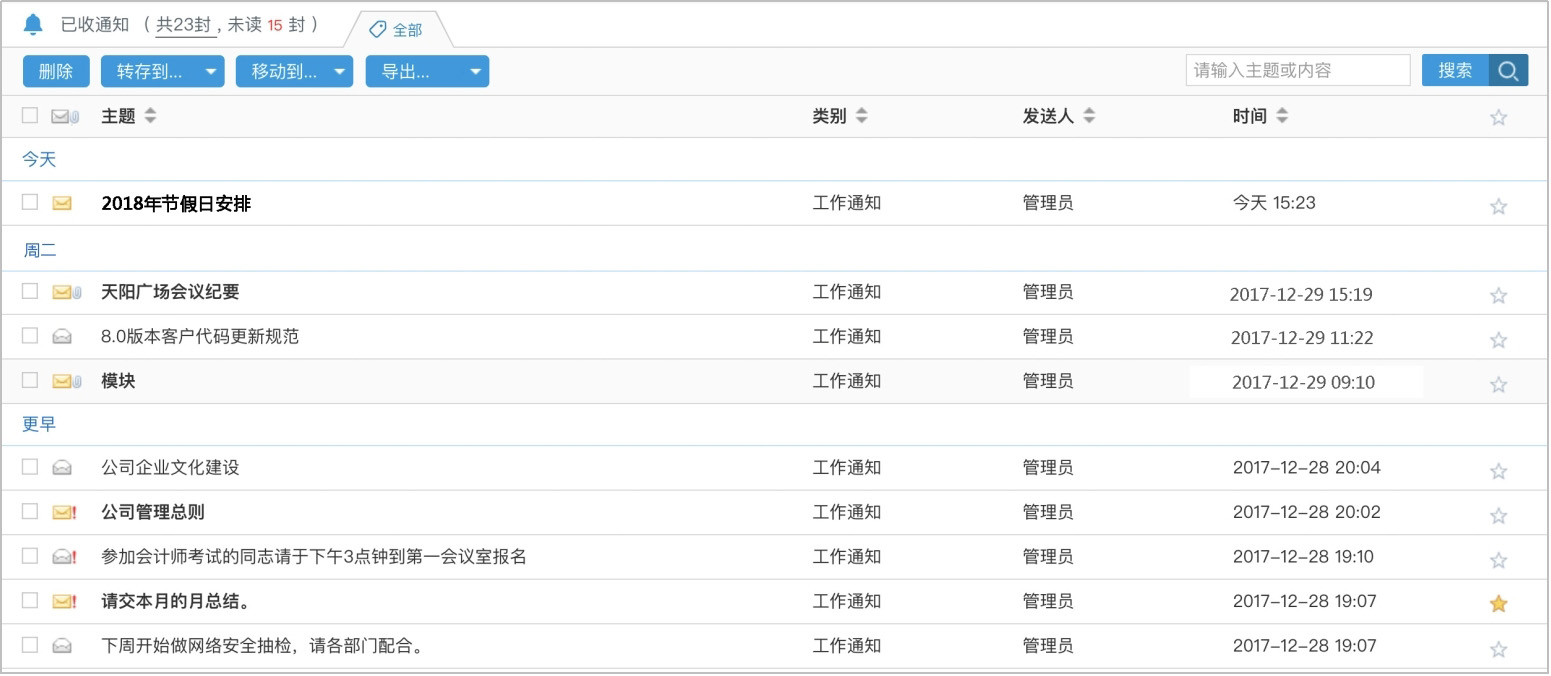The image size is (1551, 676).
Task: Click the tag icon on the 全部 tab
Action: [376, 29]
